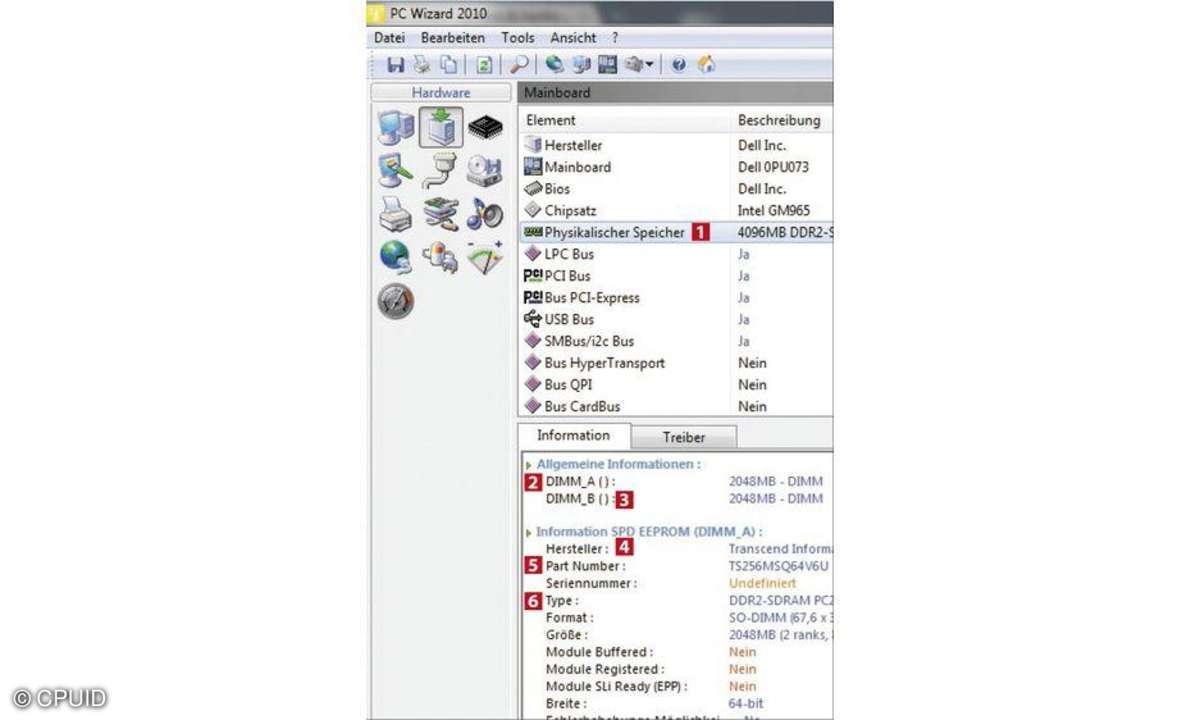
Task: Select the I/O Ports connector icon
Action: coord(441,171)
